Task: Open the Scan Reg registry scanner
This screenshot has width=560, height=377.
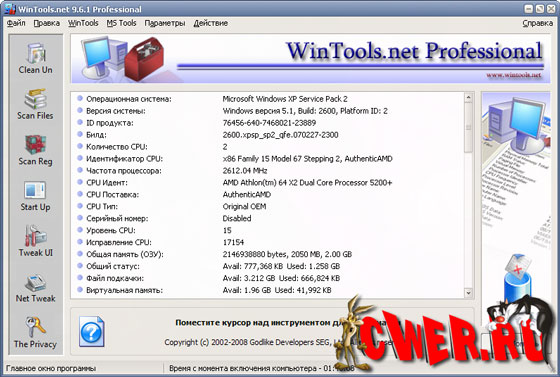Action: pos(35,150)
